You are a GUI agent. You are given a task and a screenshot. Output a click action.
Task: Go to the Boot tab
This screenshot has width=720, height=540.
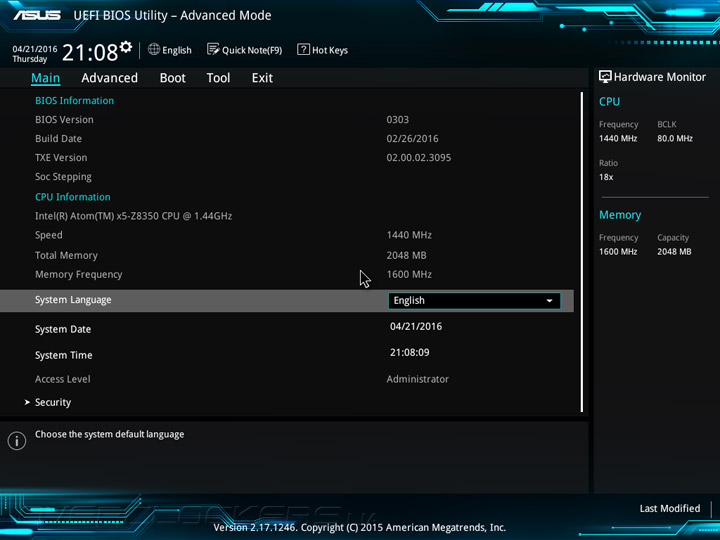pos(173,78)
